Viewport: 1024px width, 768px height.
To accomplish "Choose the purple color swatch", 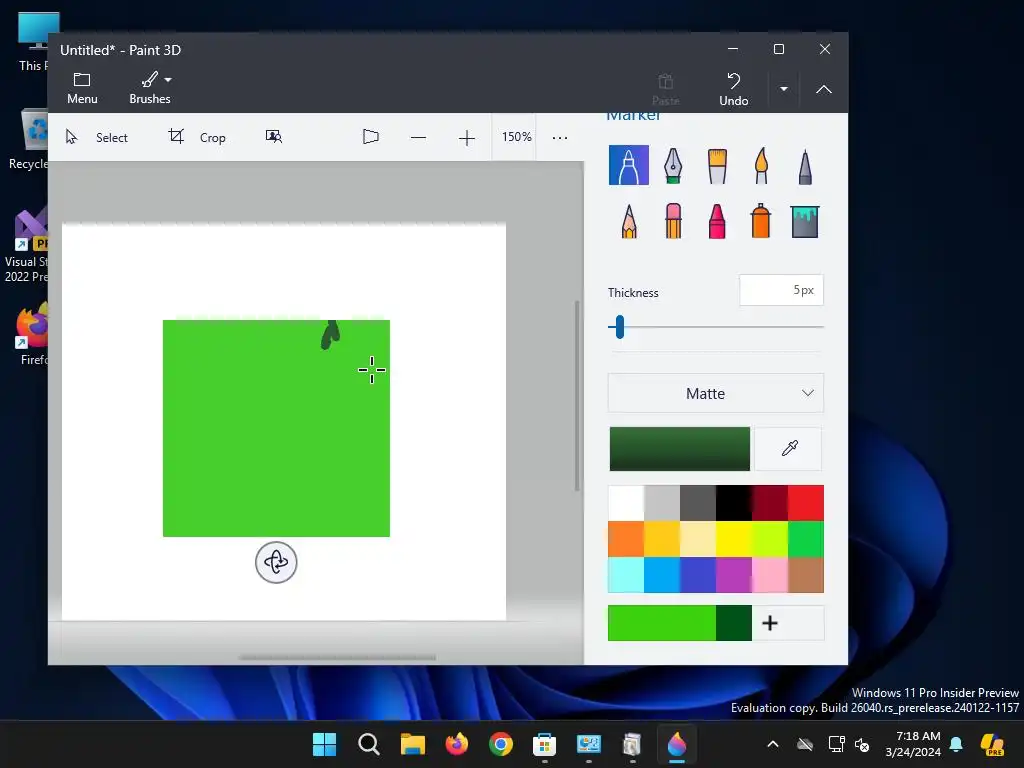I will (733, 575).
